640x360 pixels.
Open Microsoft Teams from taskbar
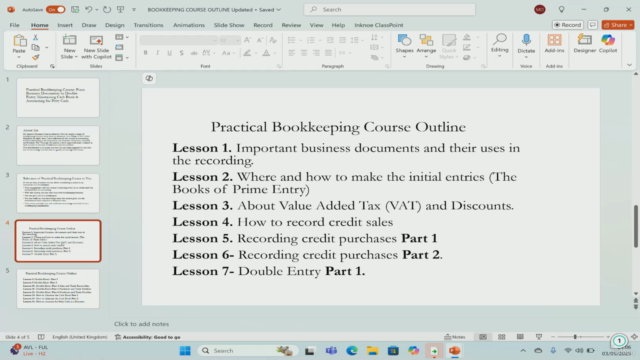click(331, 351)
